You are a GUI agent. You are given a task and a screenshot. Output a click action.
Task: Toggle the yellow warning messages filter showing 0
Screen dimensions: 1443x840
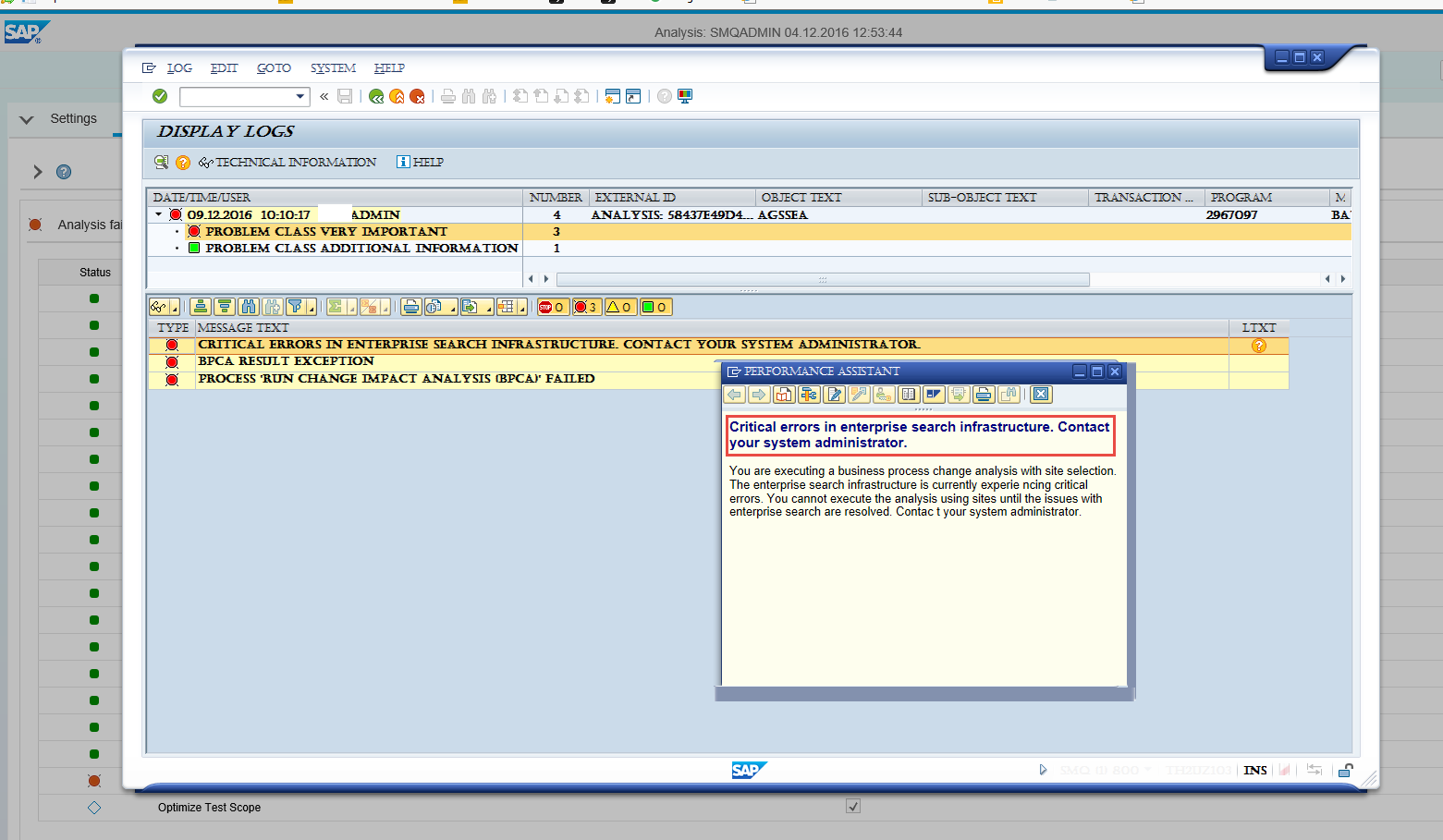point(620,307)
